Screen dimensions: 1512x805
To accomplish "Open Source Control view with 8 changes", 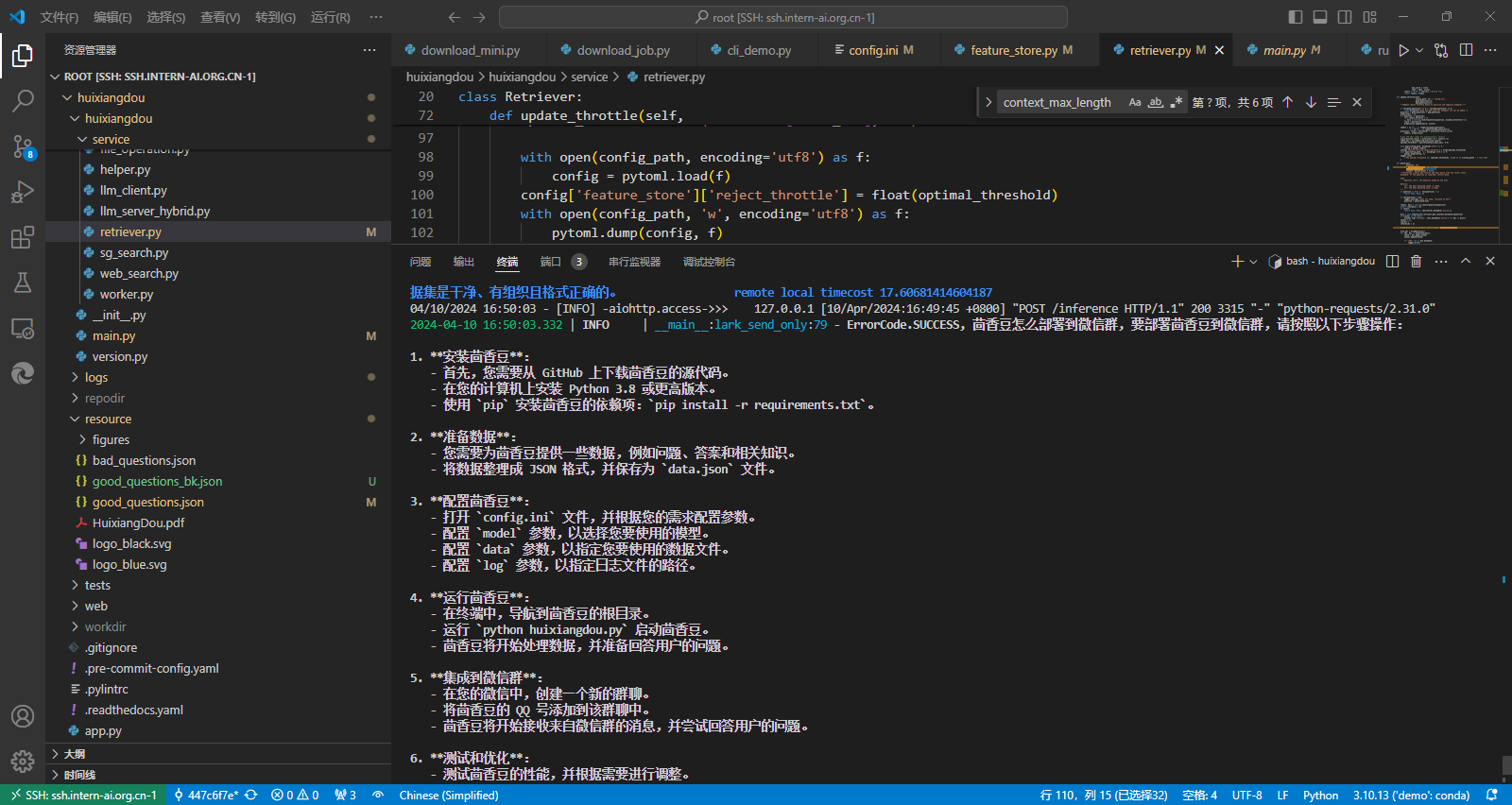I will 23,146.
